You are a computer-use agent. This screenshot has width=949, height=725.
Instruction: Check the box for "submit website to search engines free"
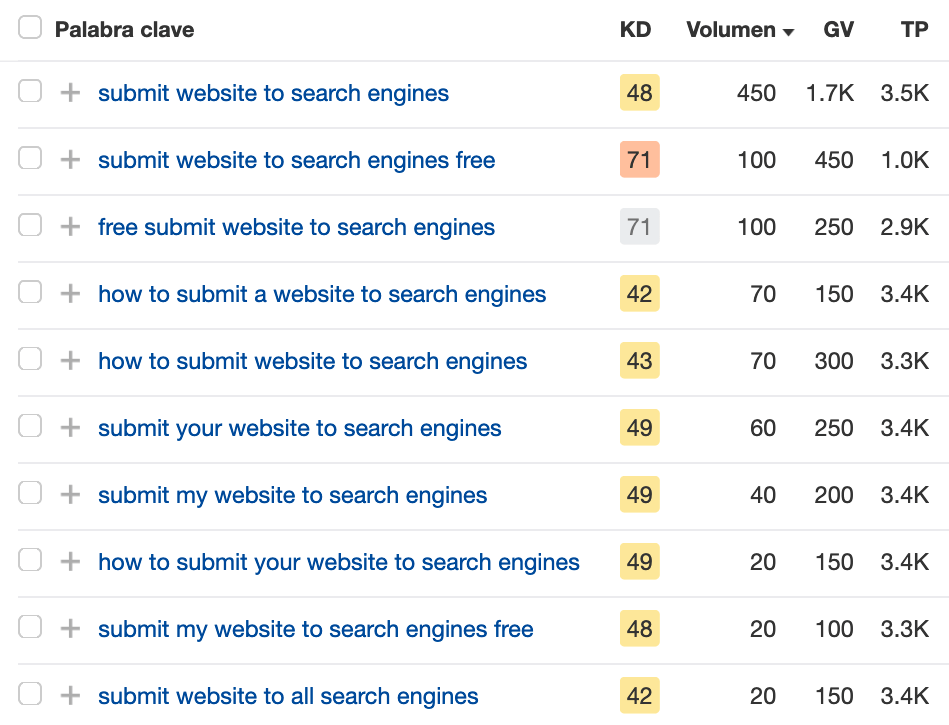click(x=30, y=158)
